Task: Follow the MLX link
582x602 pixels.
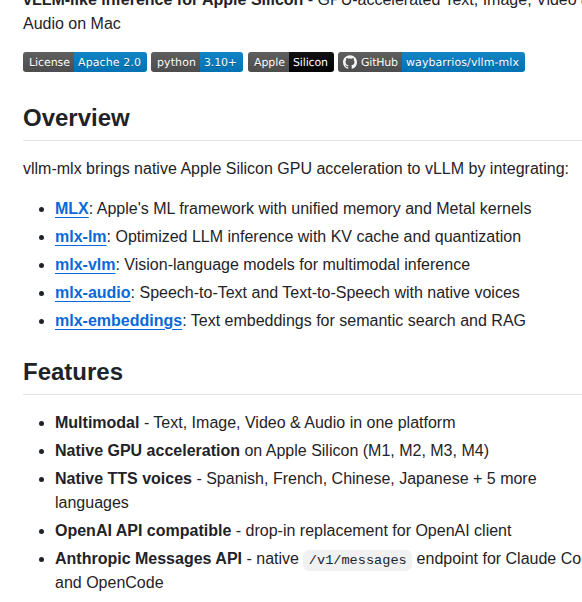Action: pos(72,208)
